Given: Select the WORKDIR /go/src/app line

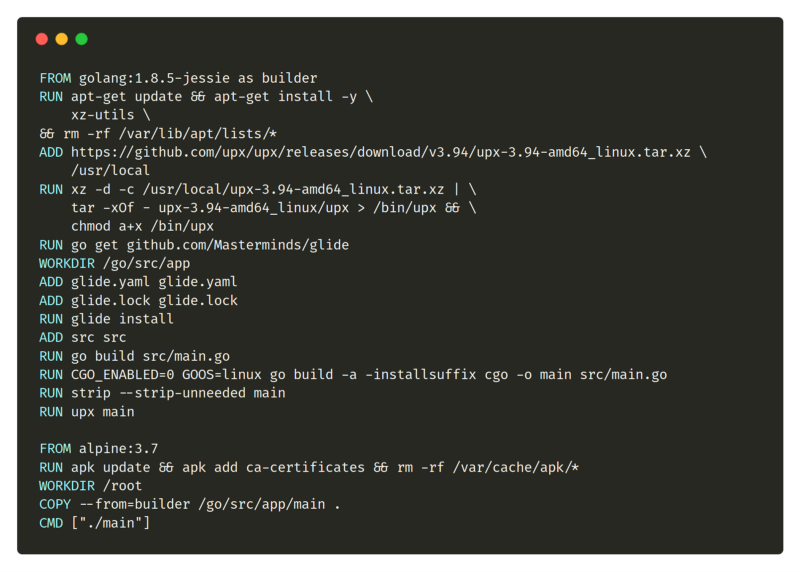Looking at the screenshot, I should pyautogui.click(x=115, y=263).
